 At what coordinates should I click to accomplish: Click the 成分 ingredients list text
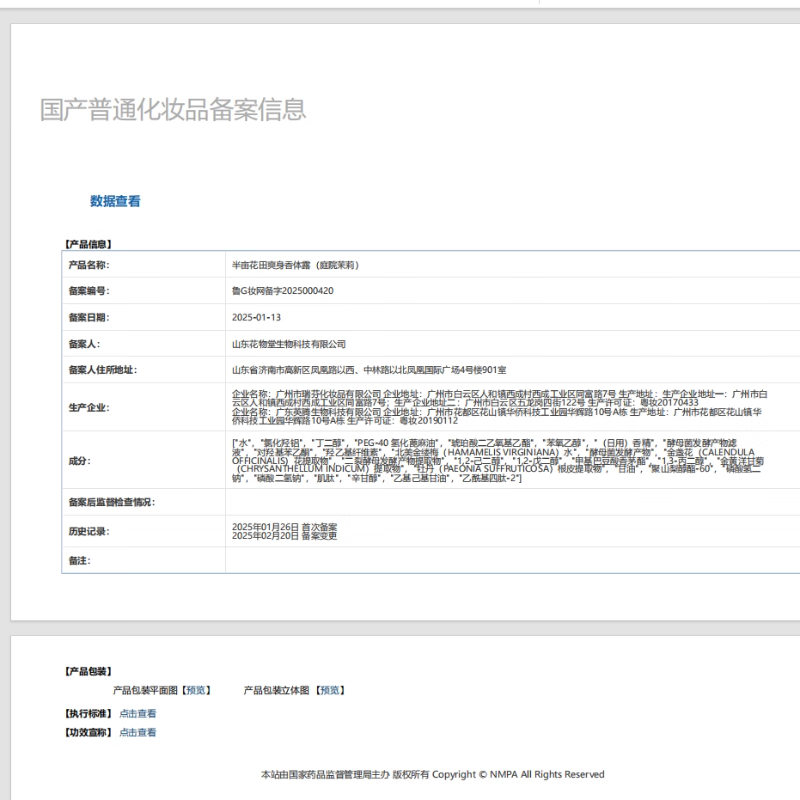[x=500, y=460]
